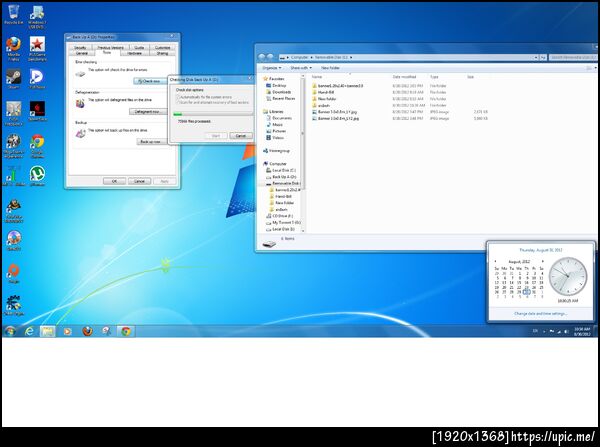Click the analog clock face
600x447 pixels.
click(x=567, y=276)
